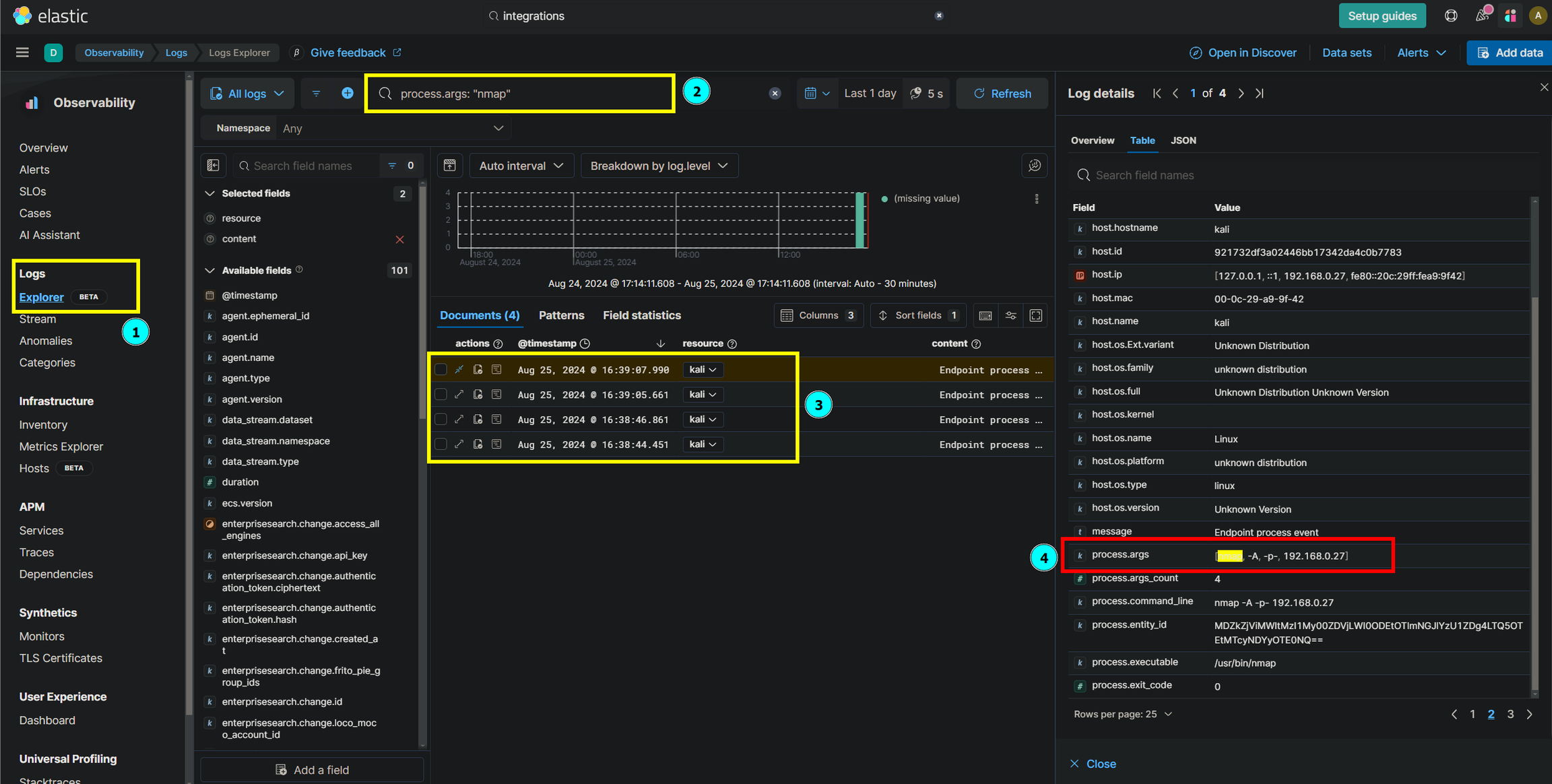1552x784 pixels.
Task: Switch to the Patterns tab
Action: coord(561,315)
